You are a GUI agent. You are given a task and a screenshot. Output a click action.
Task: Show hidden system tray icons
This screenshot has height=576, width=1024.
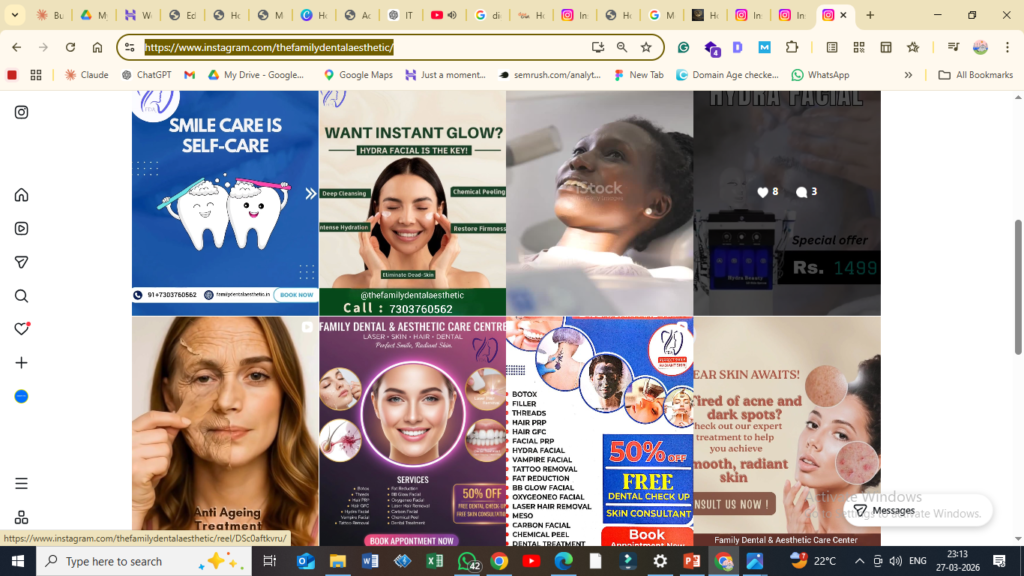pos(859,561)
